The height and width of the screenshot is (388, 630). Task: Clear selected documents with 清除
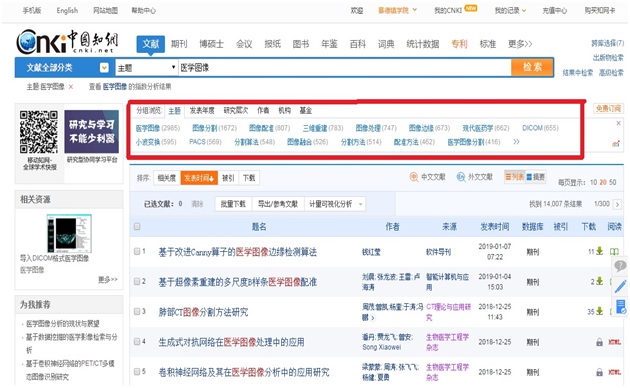(x=197, y=204)
